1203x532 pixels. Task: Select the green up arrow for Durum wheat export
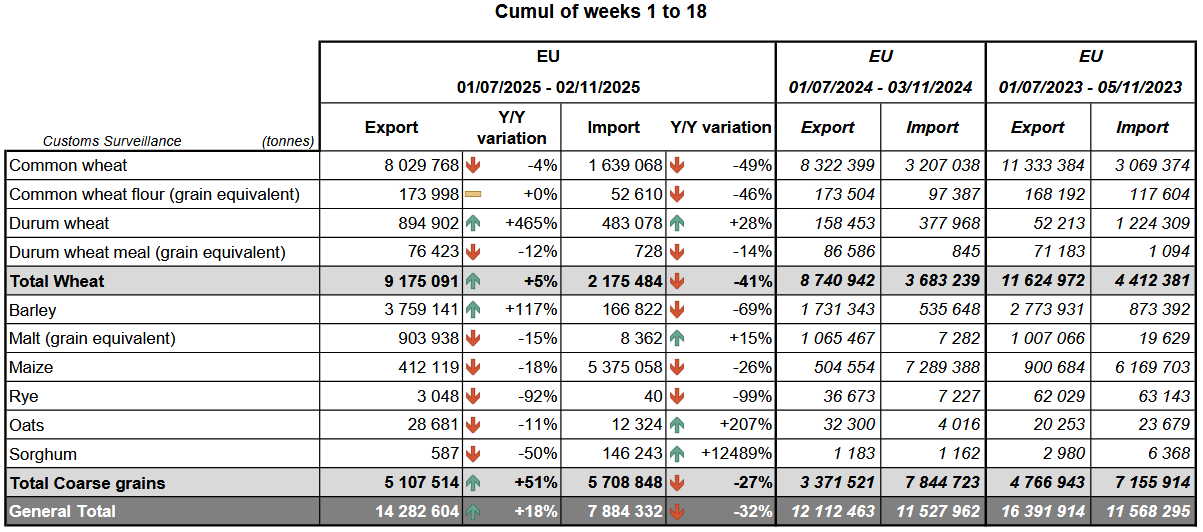473,223
